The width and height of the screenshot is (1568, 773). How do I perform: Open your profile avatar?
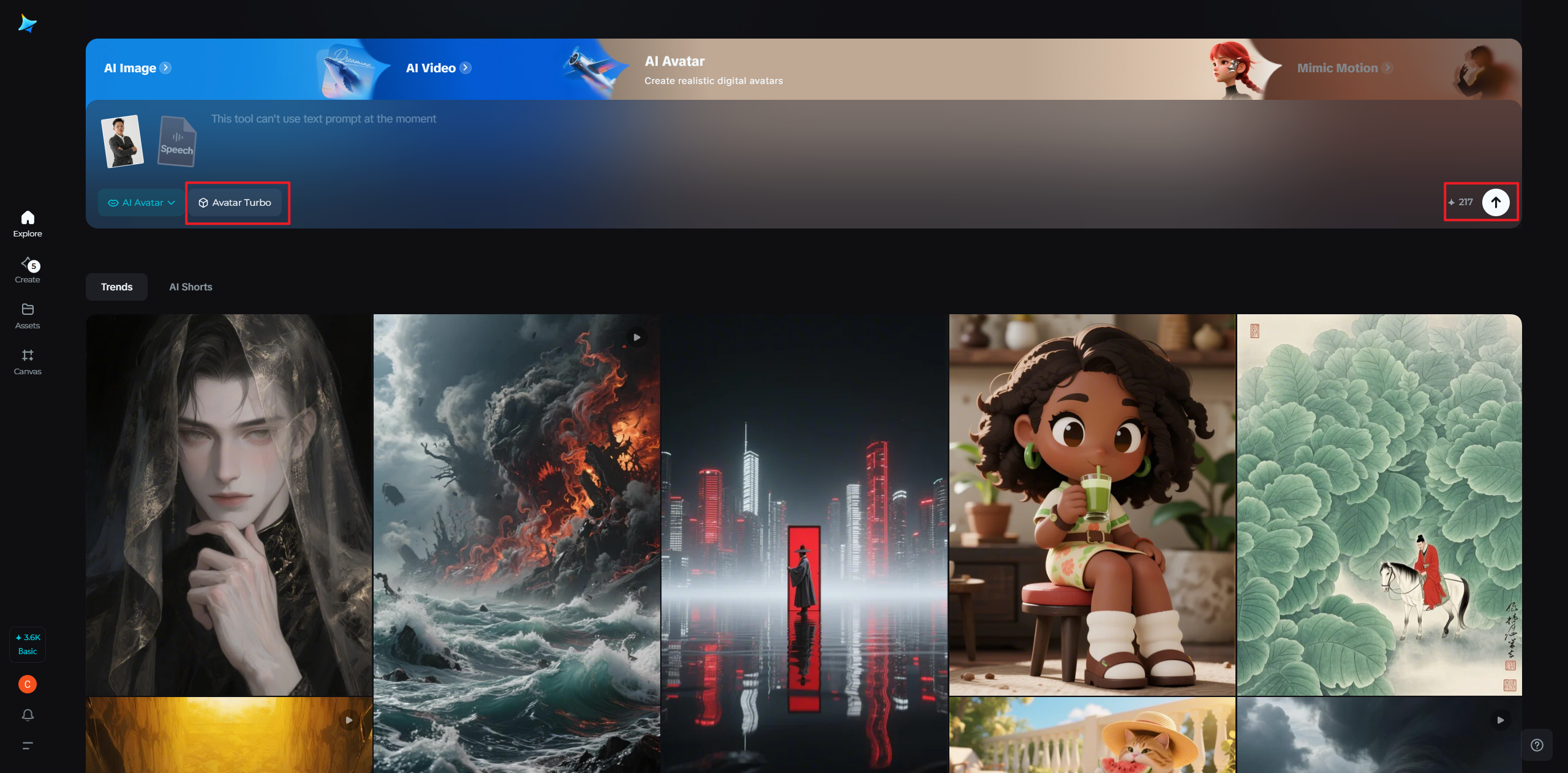(x=27, y=684)
